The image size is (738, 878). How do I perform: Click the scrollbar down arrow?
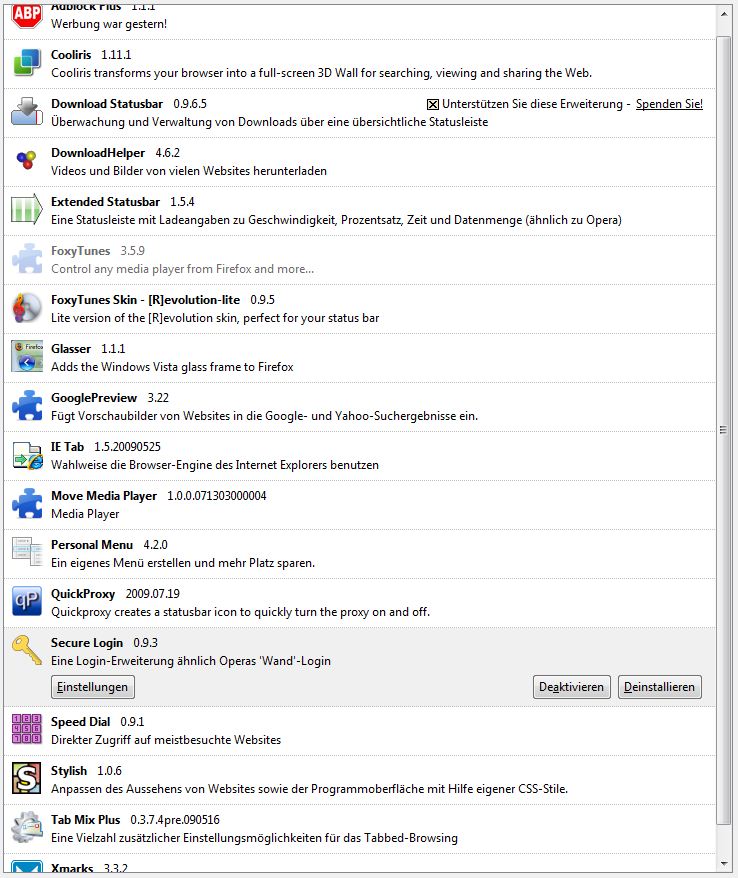pyautogui.click(x=723, y=863)
